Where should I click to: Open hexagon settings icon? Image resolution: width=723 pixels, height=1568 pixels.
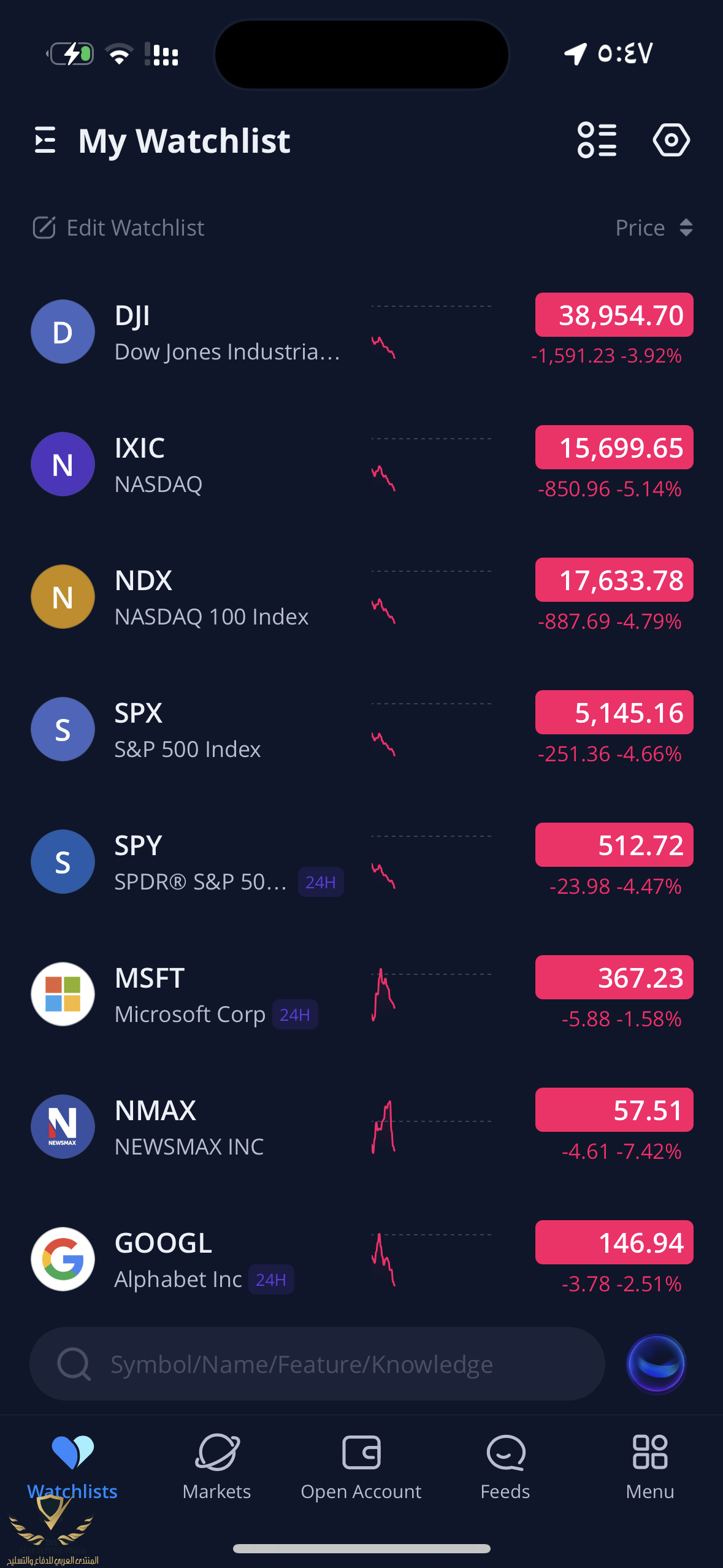671,140
